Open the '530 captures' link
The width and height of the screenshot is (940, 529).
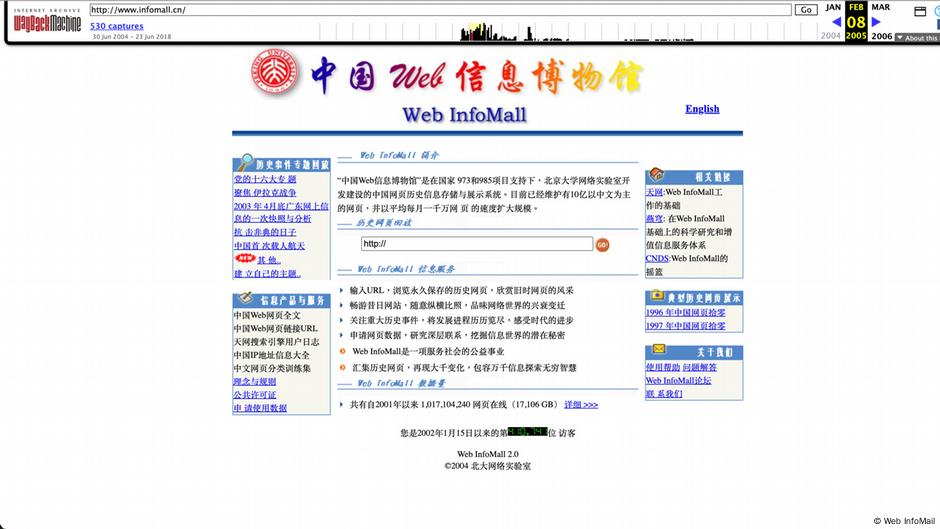[x=117, y=26]
